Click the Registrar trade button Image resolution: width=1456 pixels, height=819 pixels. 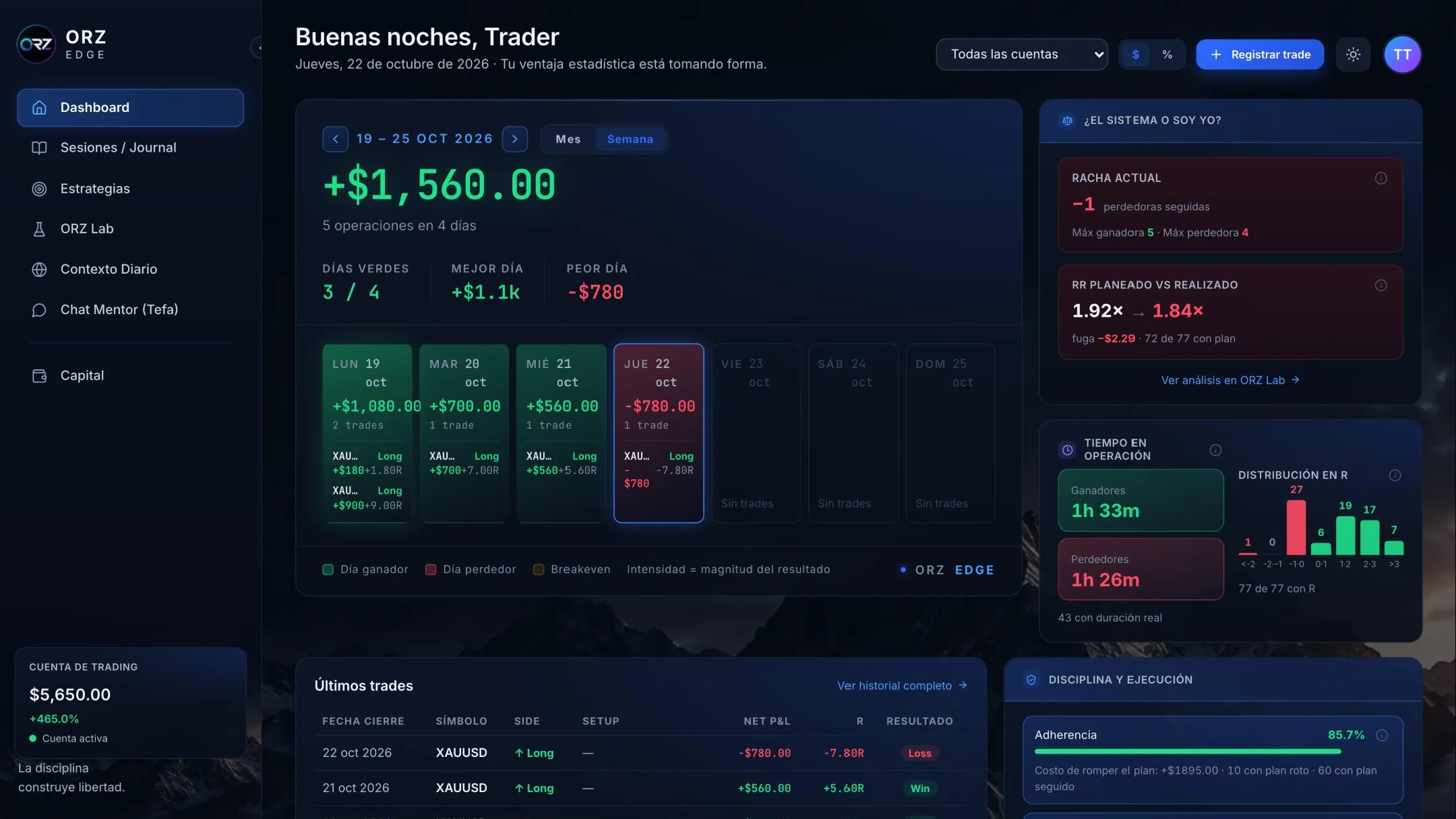coord(1259,55)
